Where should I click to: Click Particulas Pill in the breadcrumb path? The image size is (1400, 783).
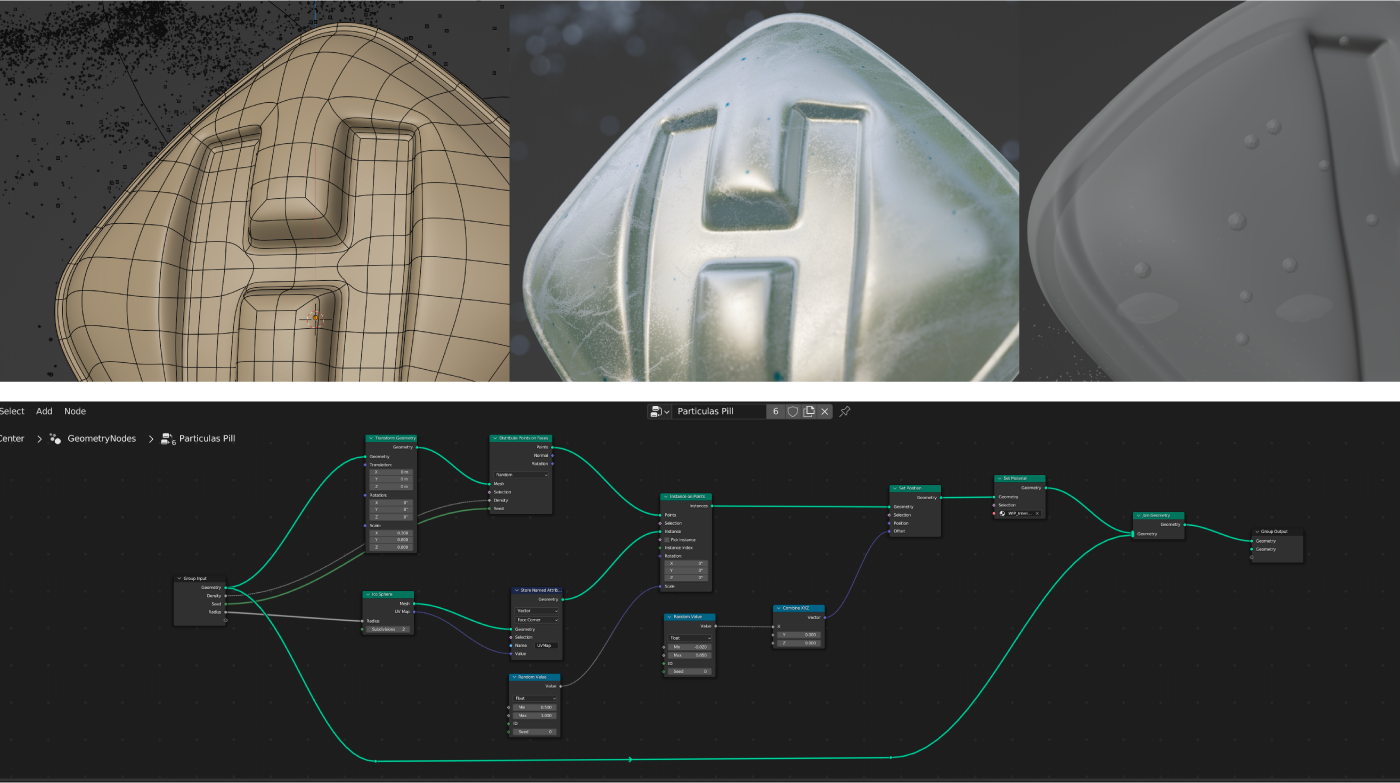[207, 438]
